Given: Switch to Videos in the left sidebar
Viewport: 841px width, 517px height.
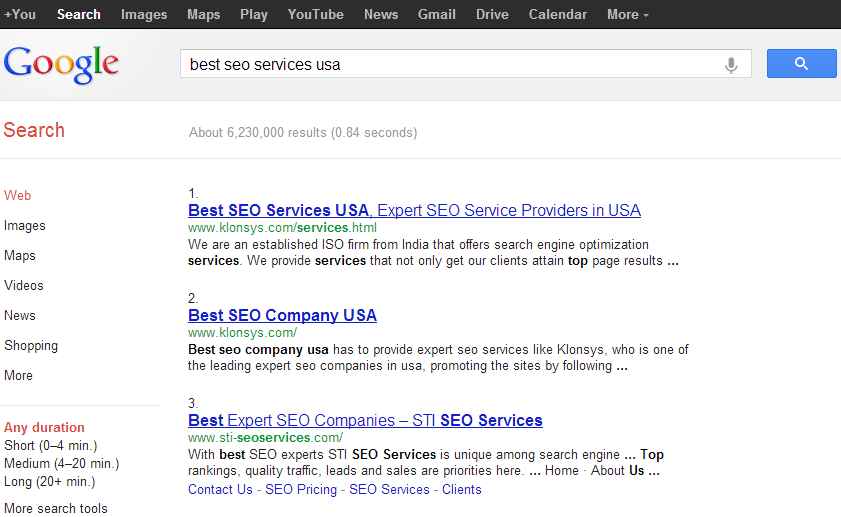Looking at the screenshot, I should (x=24, y=285).
